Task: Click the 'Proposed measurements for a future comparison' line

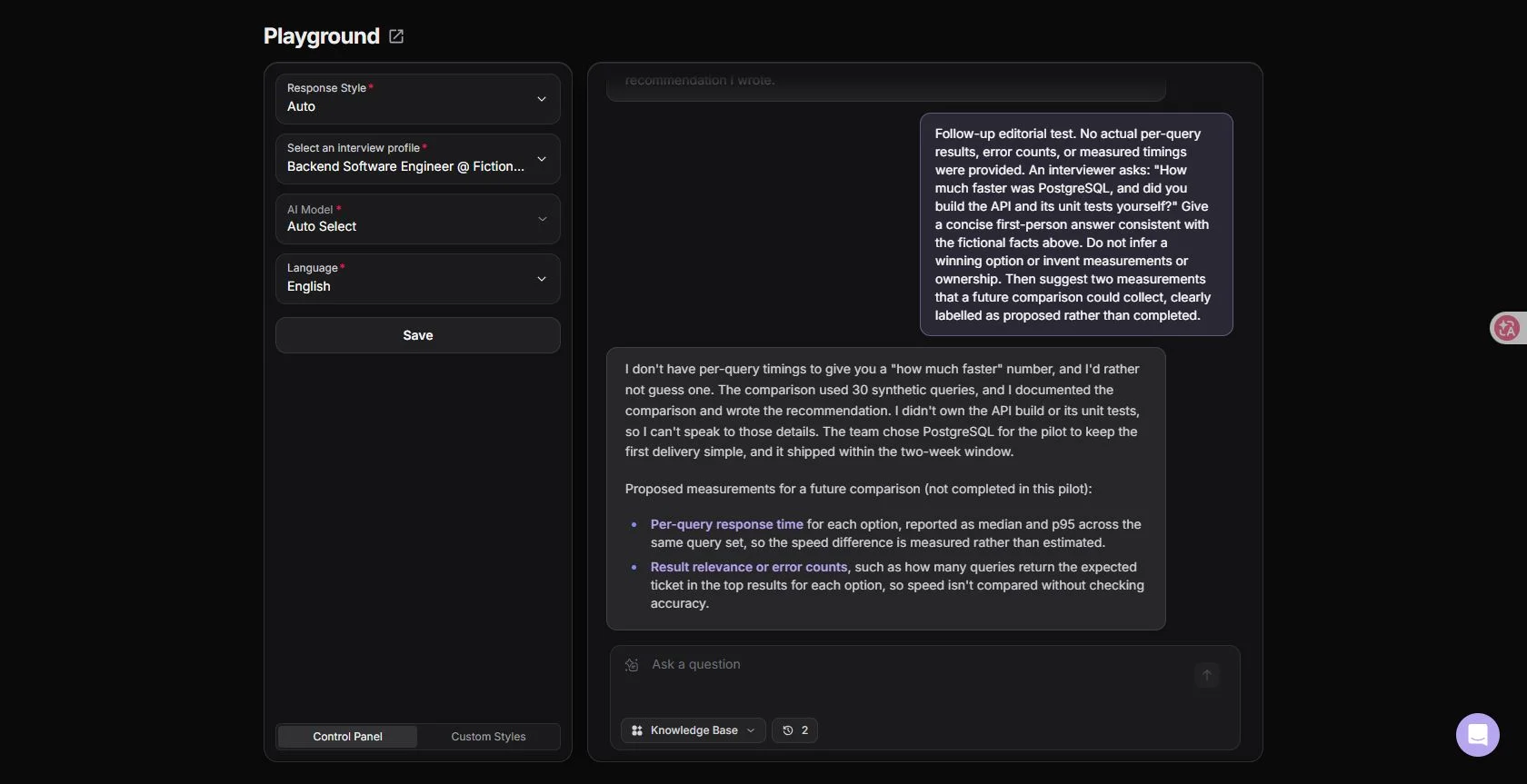Action: point(858,489)
